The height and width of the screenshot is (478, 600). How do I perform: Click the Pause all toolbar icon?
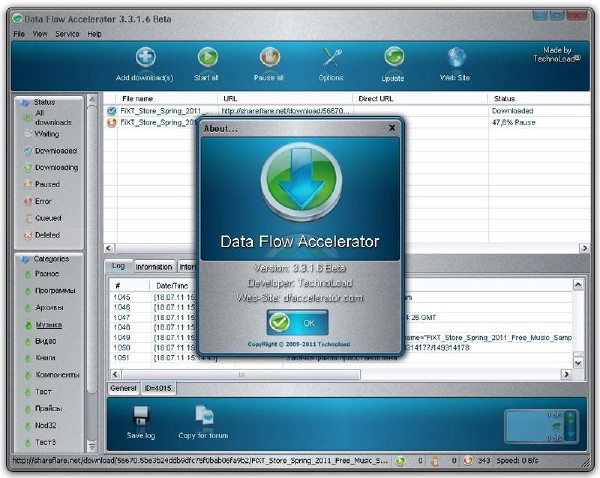[x=269, y=58]
